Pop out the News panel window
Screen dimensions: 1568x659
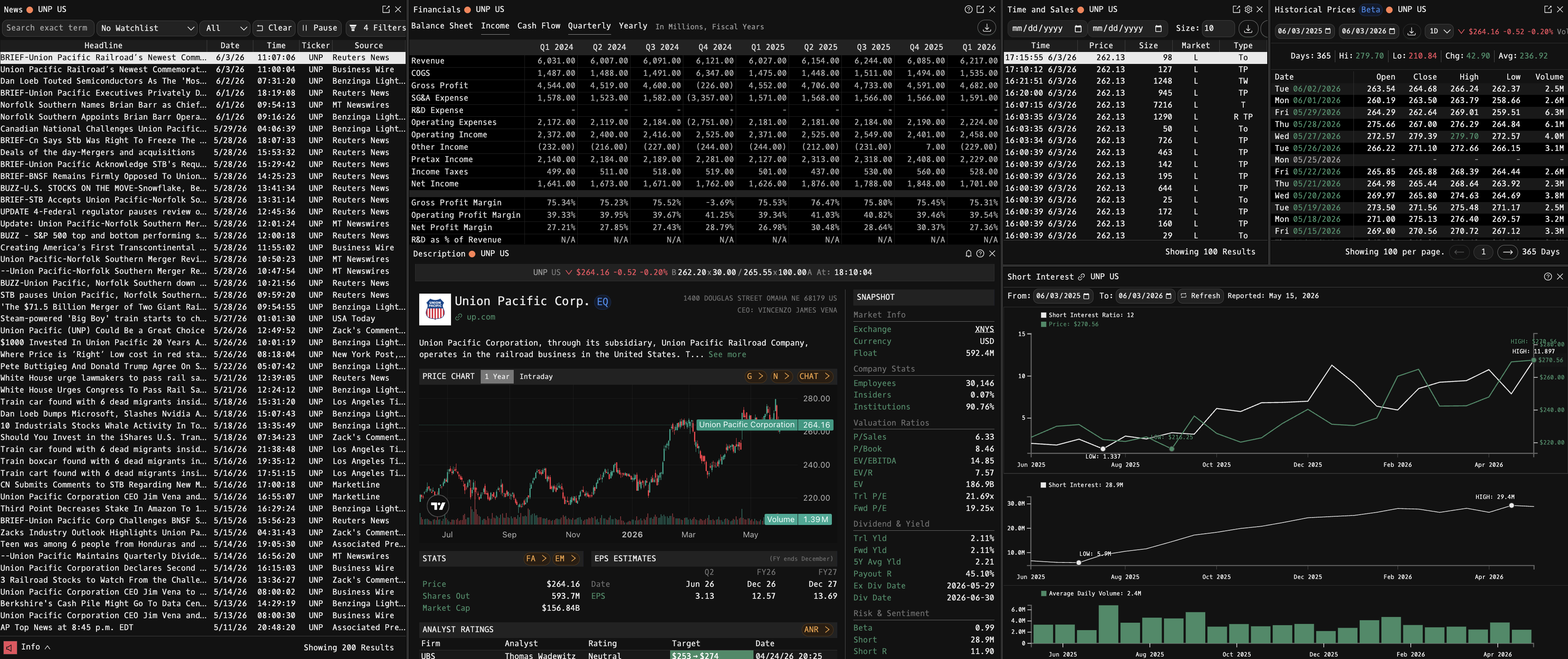click(x=386, y=9)
